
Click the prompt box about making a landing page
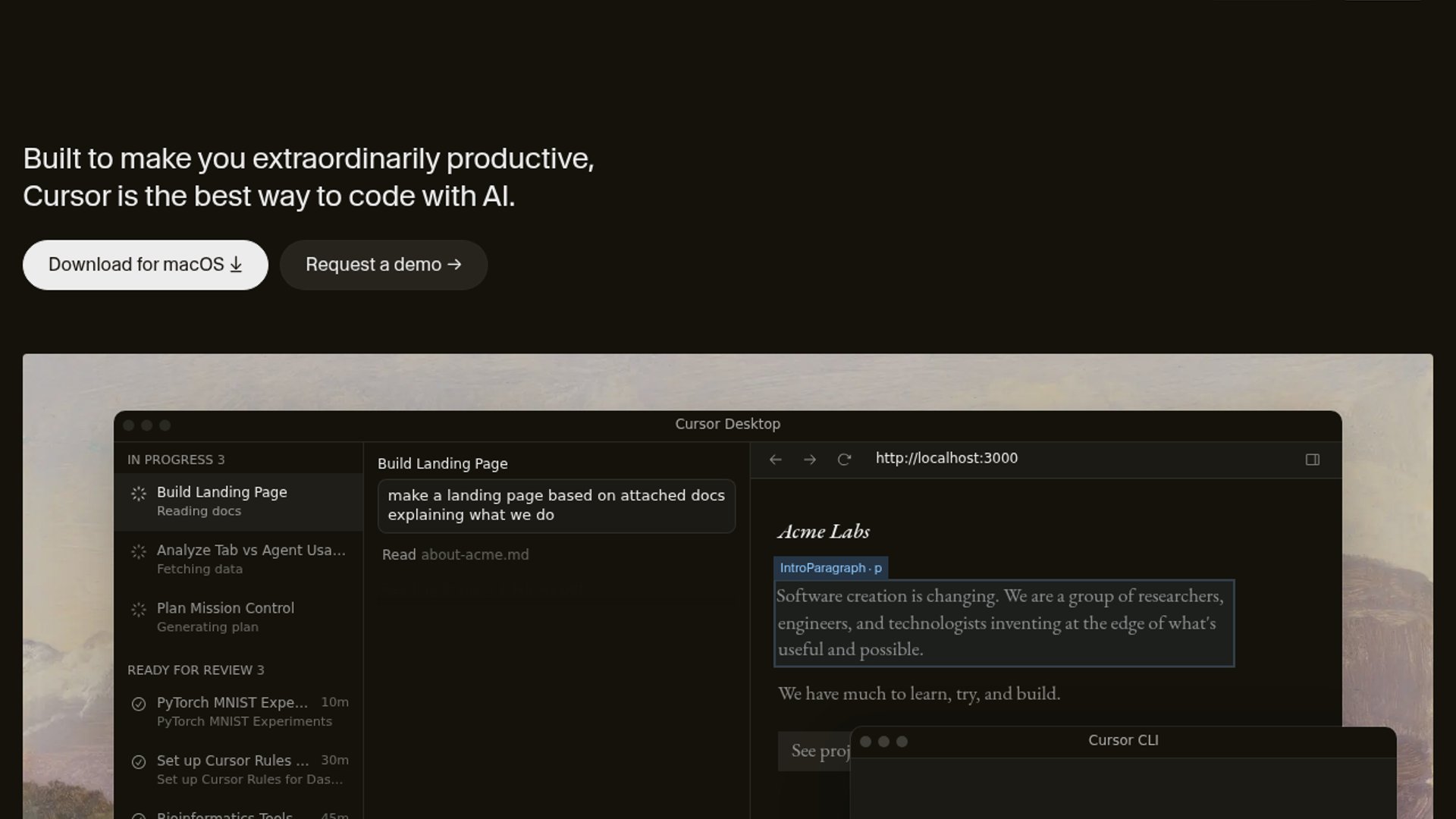[x=557, y=506]
